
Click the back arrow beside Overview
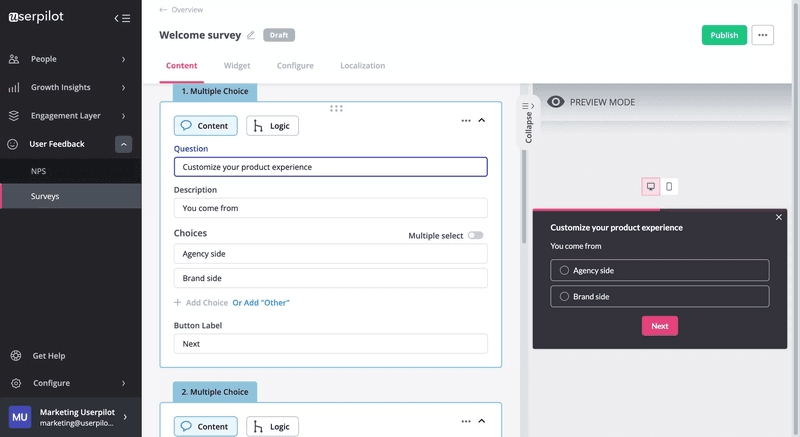163,10
